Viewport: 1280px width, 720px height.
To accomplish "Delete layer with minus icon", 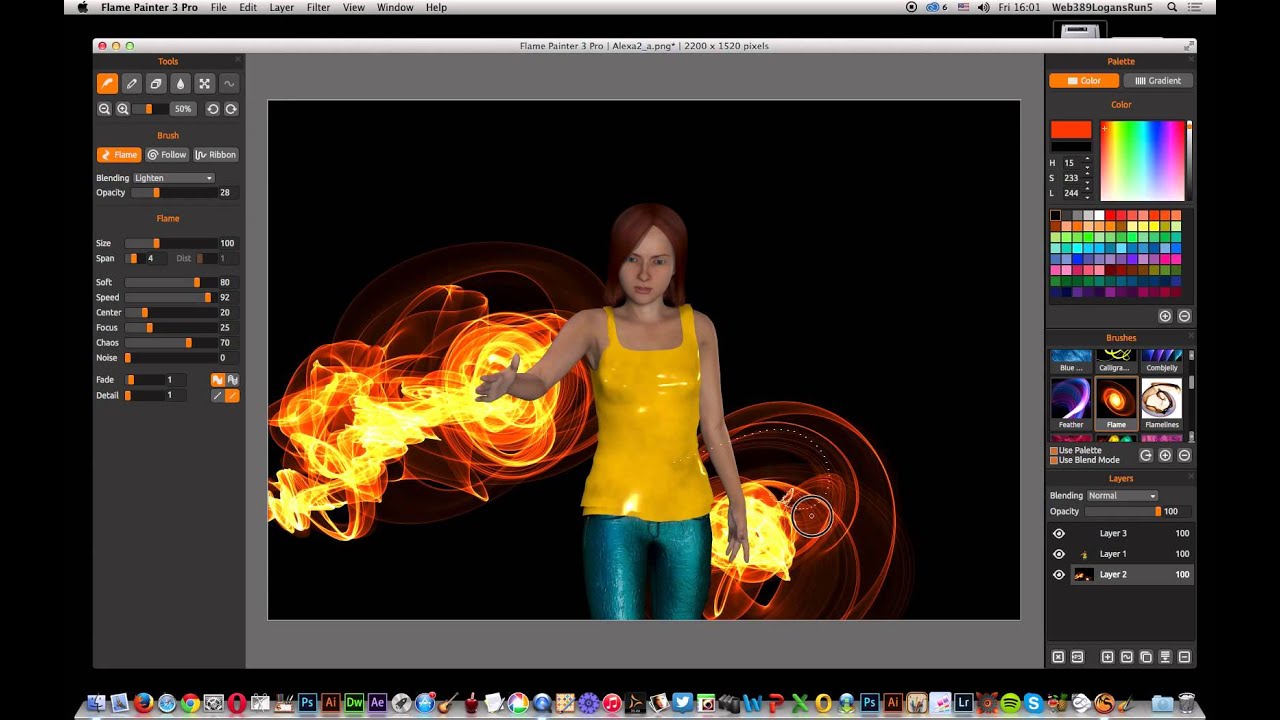I will click(1184, 657).
